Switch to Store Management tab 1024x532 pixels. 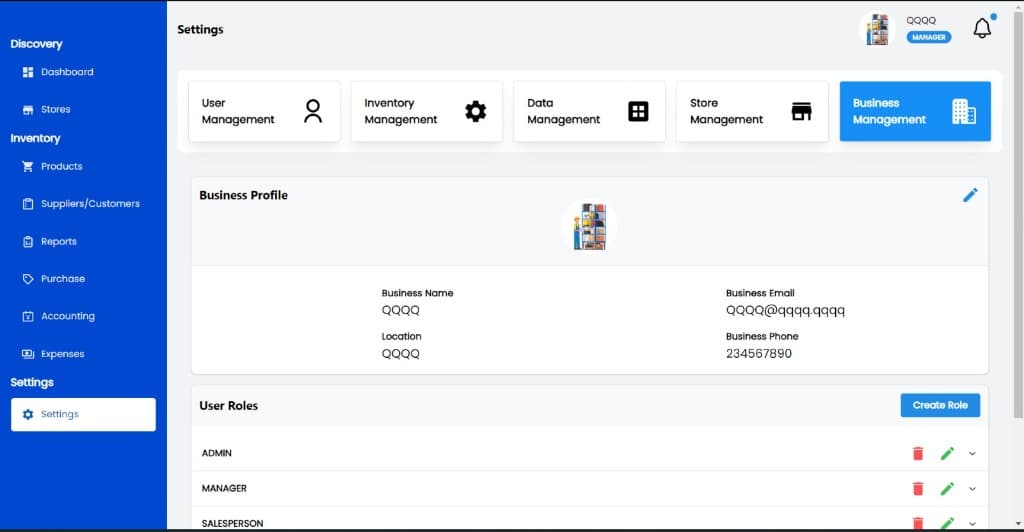click(752, 111)
